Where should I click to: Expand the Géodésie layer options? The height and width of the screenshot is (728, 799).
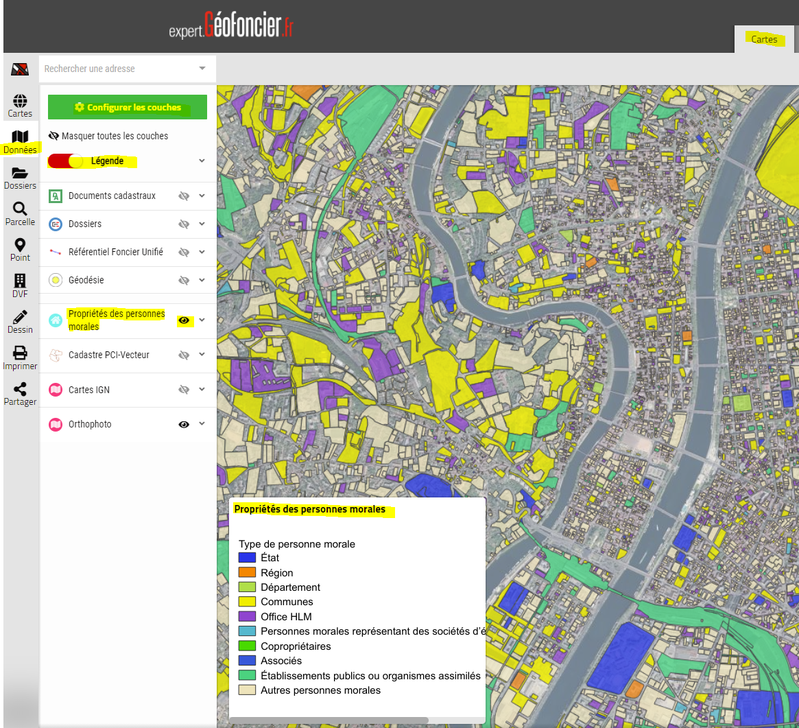pyautogui.click(x=202, y=280)
